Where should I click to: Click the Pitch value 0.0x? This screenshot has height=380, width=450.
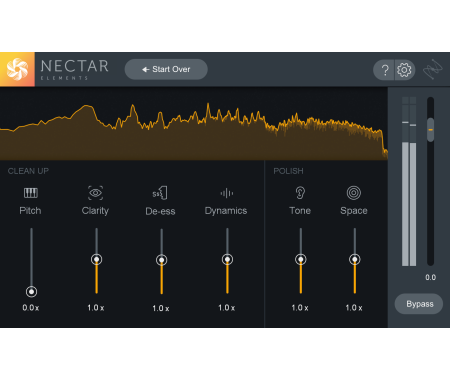pyautogui.click(x=31, y=308)
